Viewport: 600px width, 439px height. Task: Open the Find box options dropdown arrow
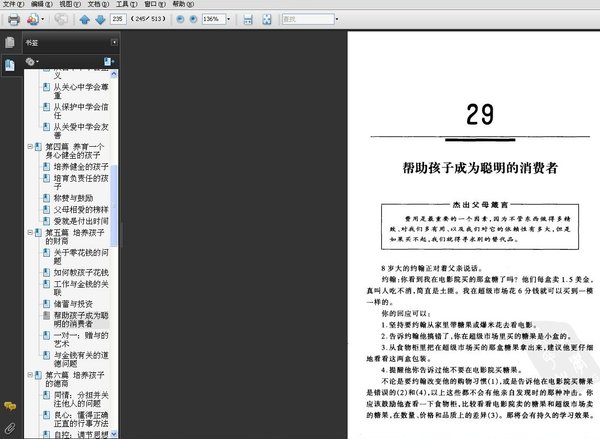point(337,19)
